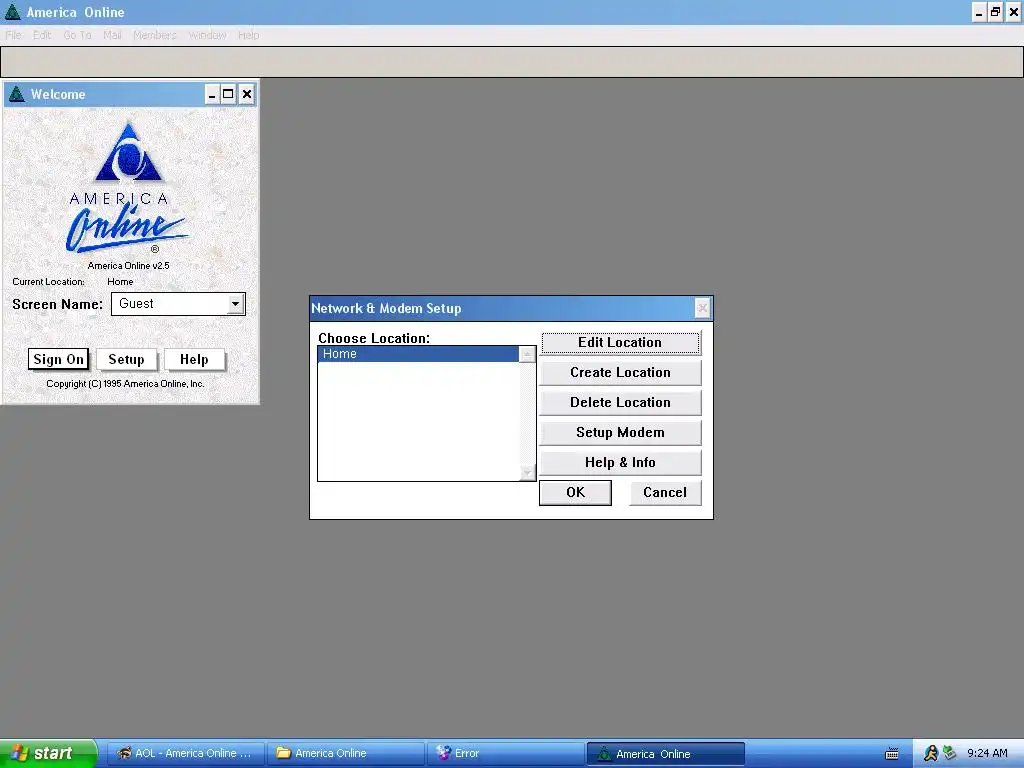Click the location list scroll down arrow

pos(527,472)
